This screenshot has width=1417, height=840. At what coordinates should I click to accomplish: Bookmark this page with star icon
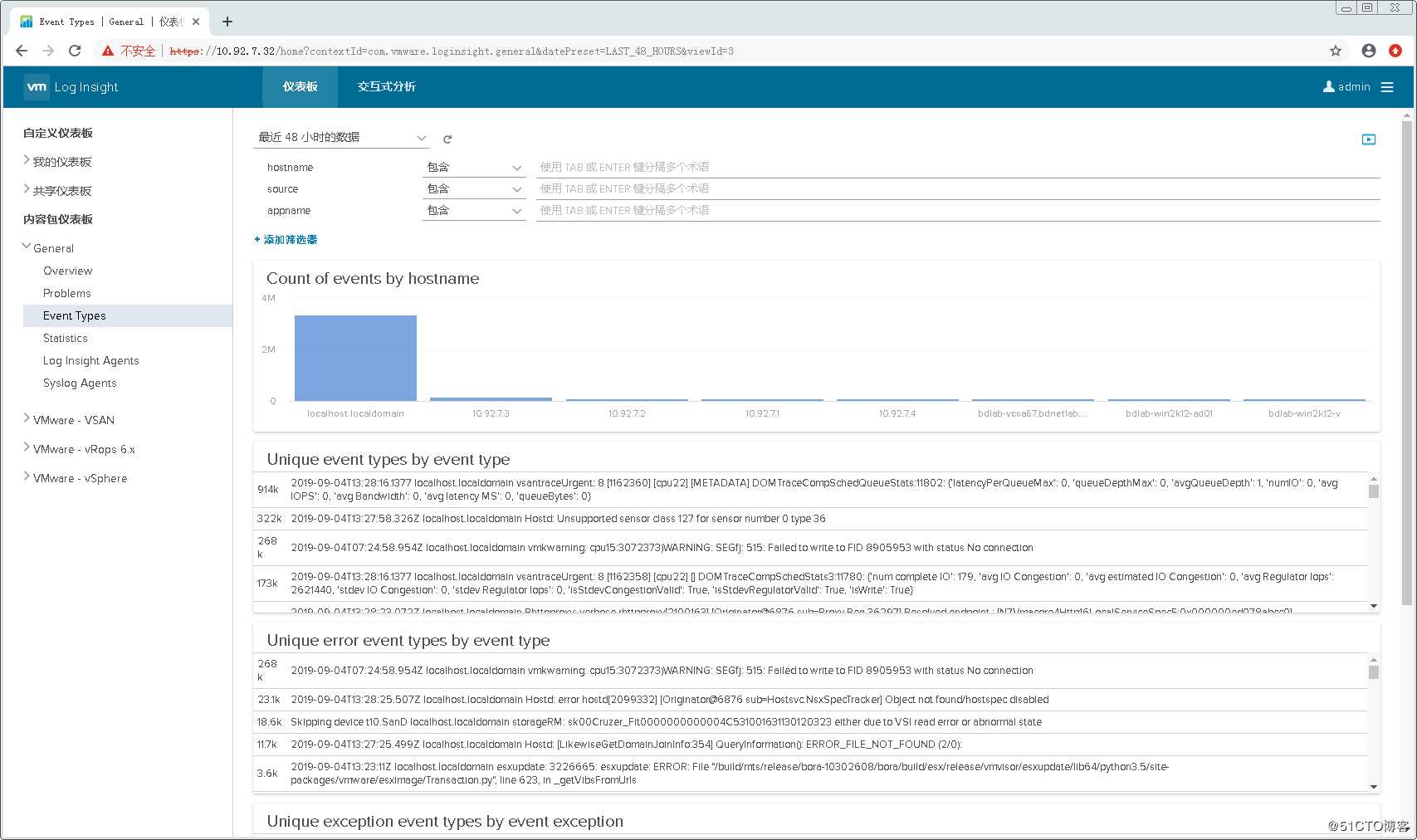coord(1336,51)
